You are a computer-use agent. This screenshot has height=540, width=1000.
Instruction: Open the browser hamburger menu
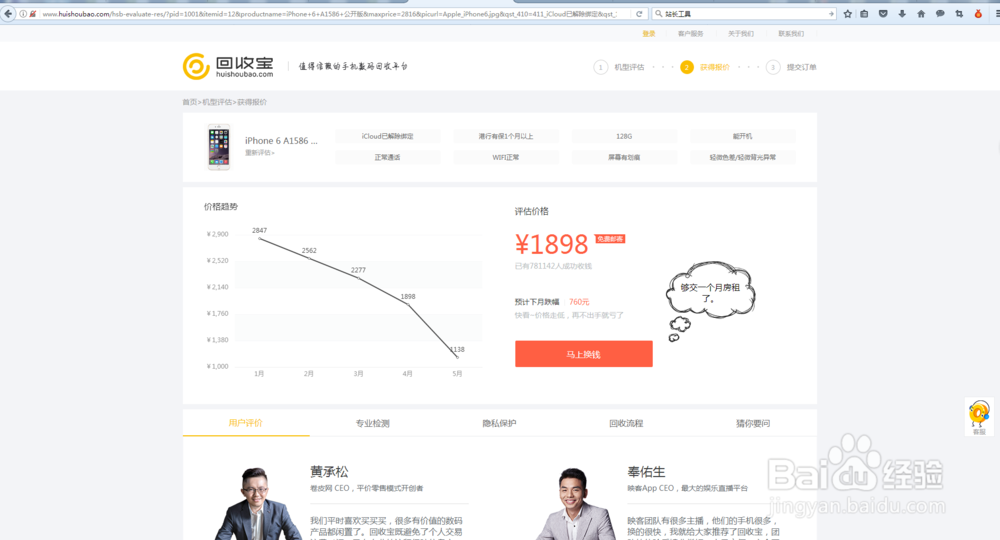(x=997, y=13)
